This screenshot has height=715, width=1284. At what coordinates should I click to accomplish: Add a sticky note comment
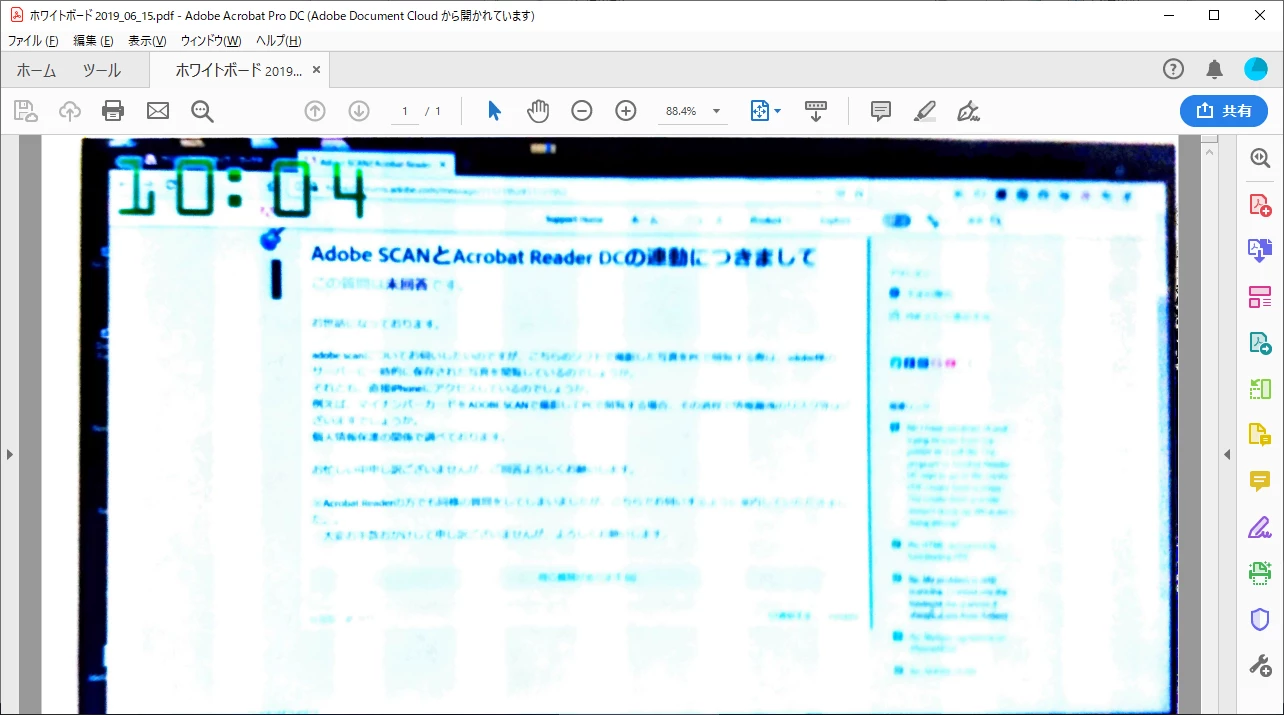(881, 111)
